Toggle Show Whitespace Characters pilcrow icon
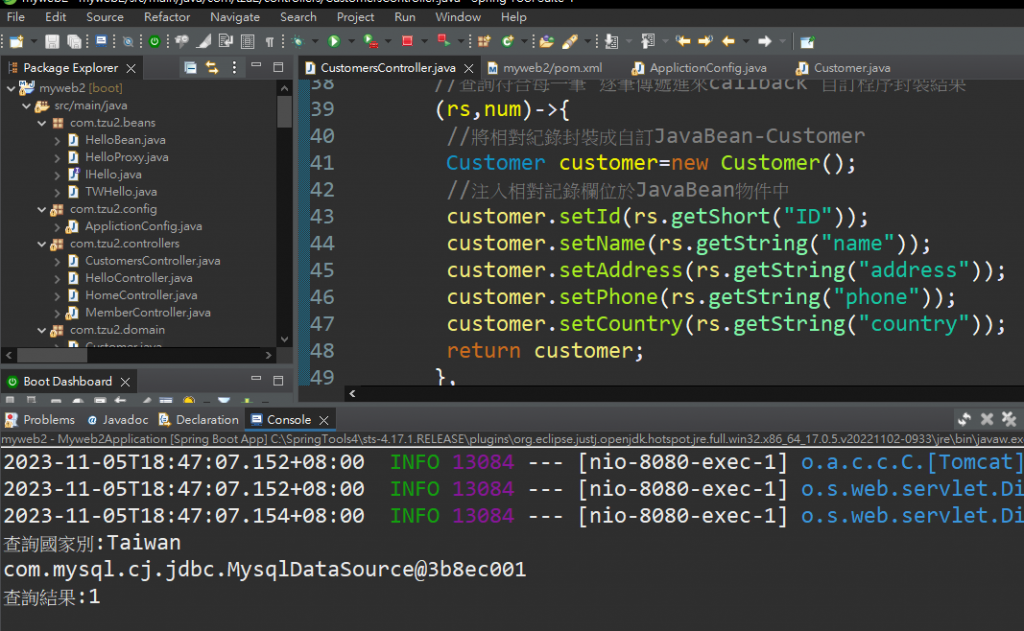 [270, 41]
